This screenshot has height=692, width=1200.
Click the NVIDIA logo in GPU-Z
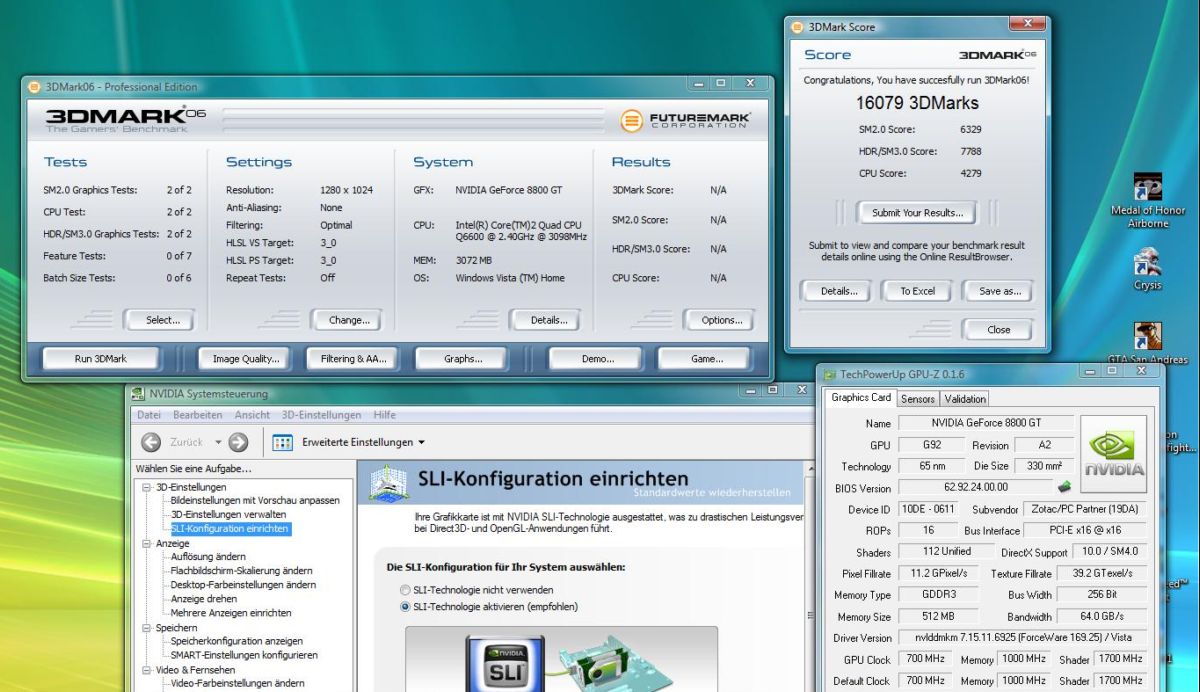pos(1115,454)
